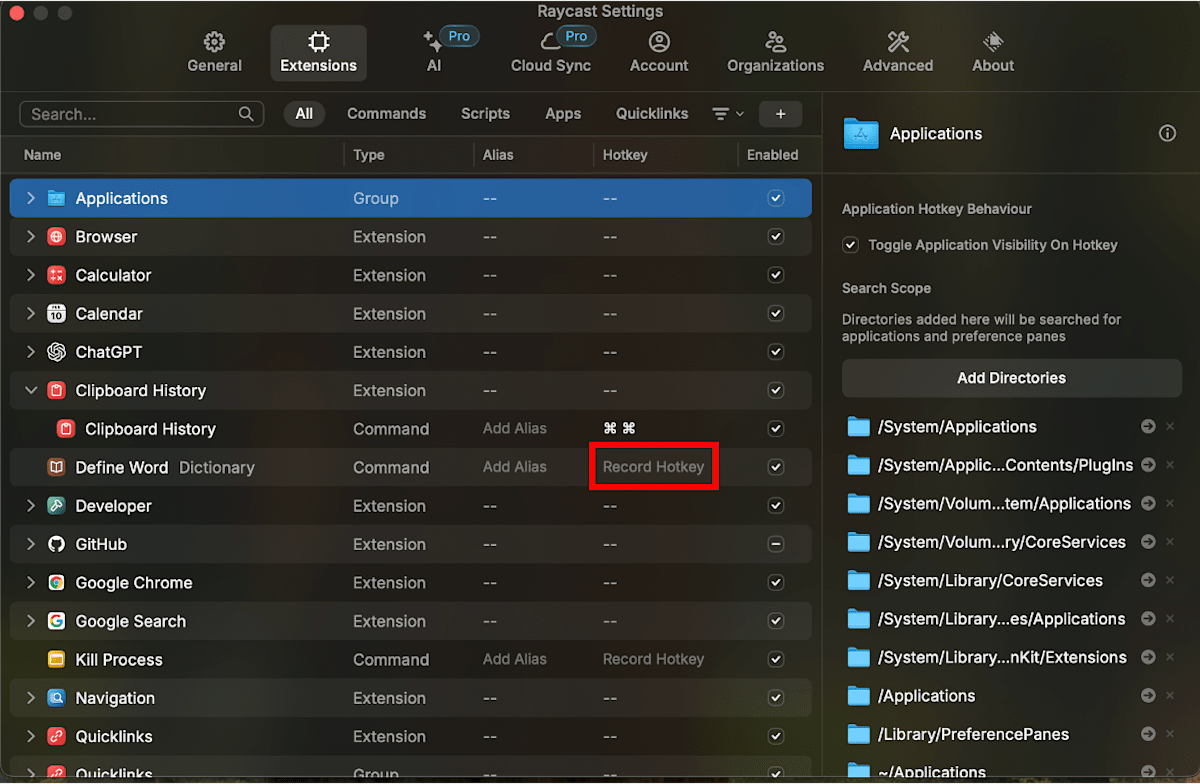Image resolution: width=1200 pixels, height=784 pixels.
Task: Filter list by Quicklinks
Action: pos(652,114)
